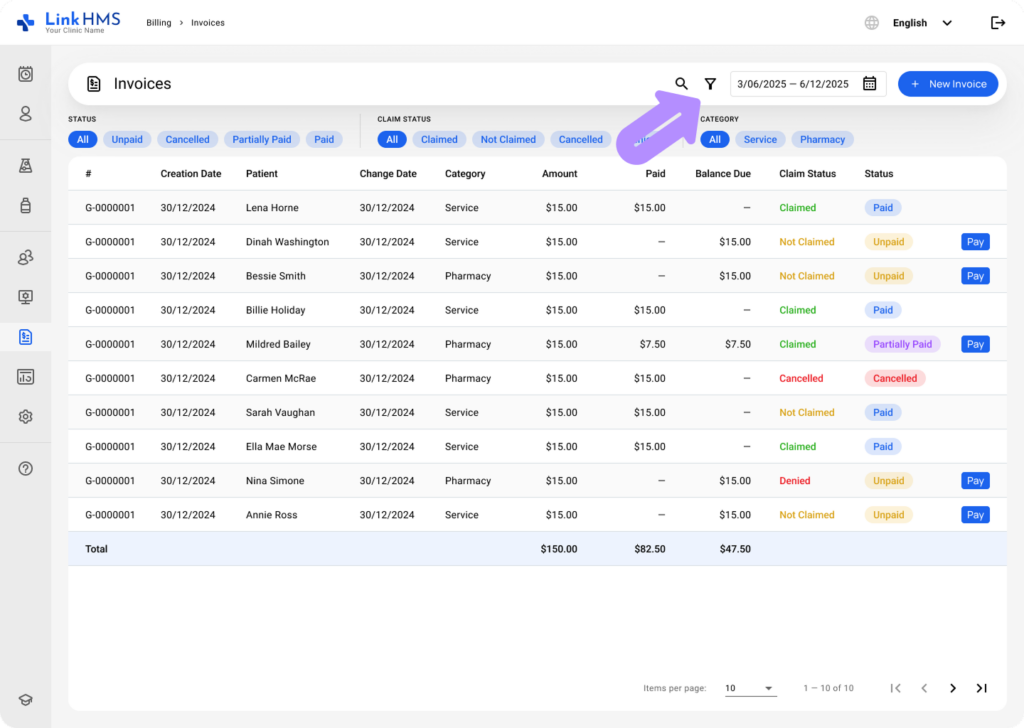Open the help question mark icon
The width and height of the screenshot is (1024, 728).
(25, 469)
